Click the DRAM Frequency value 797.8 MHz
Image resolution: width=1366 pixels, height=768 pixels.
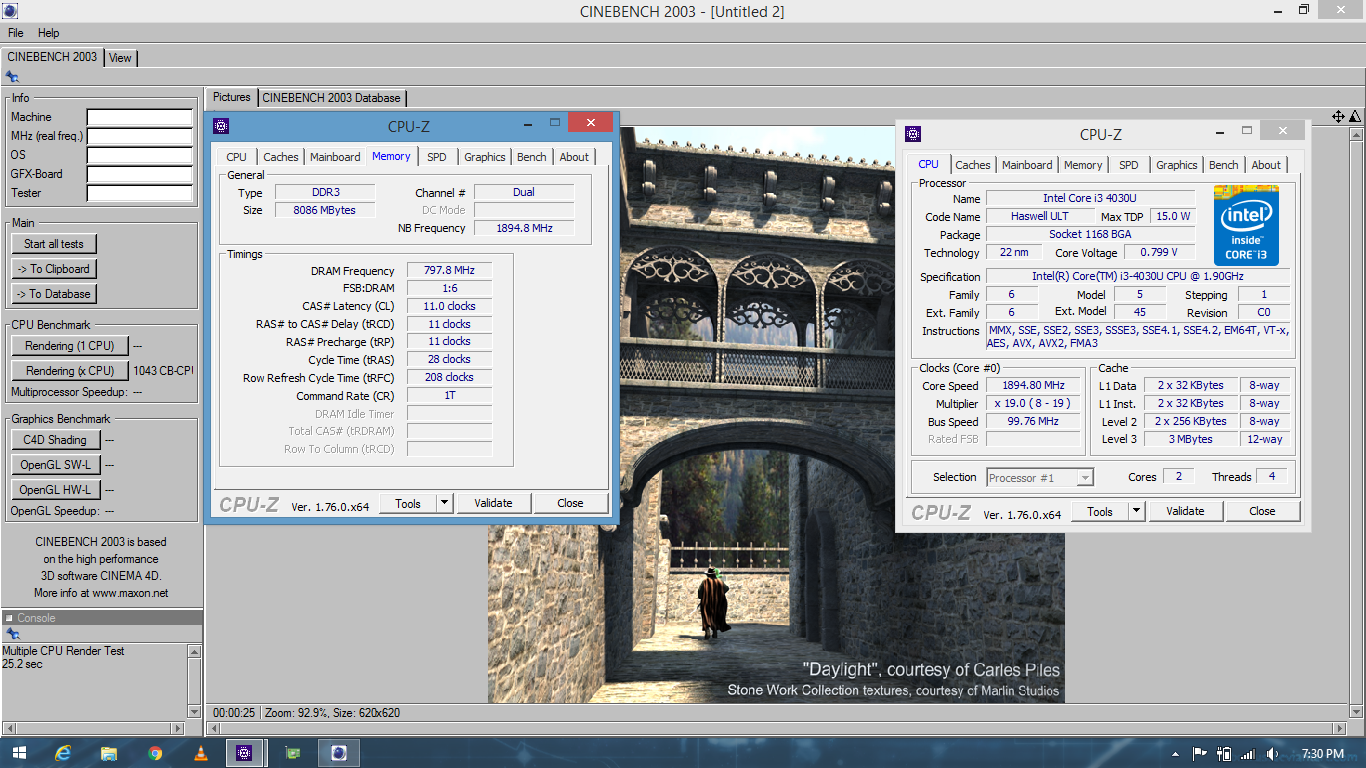(x=449, y=271)
